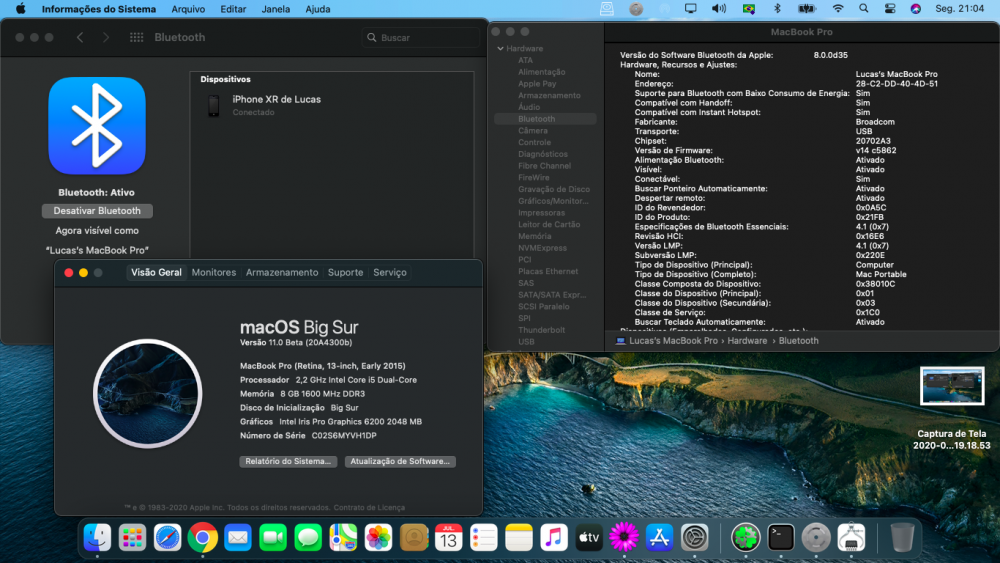The width and height of the screenshot is (1000, 563).
Task: Open the Notes app in the dock
Action: pos(518,538)
